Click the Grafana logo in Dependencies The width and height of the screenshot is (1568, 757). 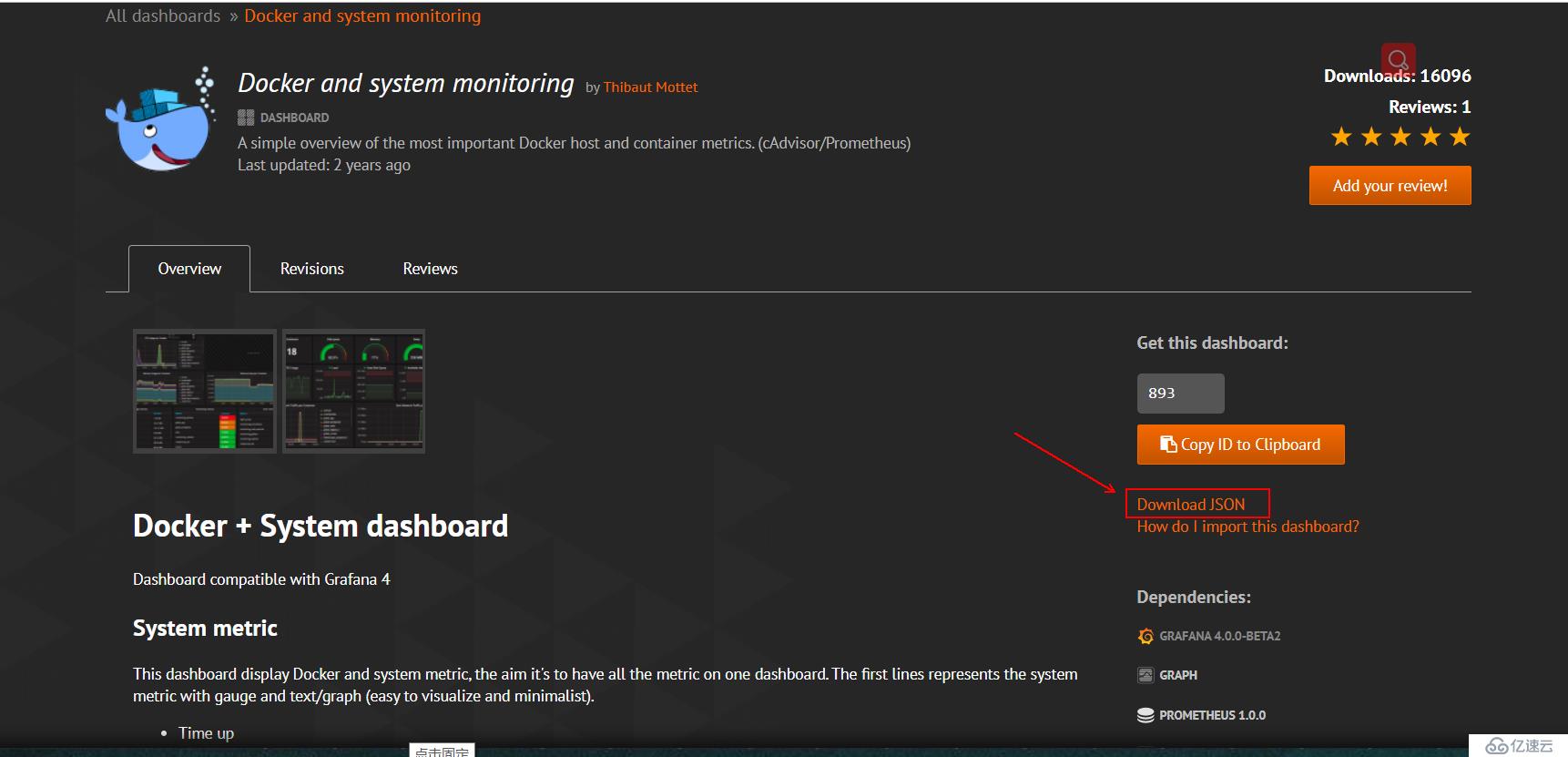click(1145, 636)
